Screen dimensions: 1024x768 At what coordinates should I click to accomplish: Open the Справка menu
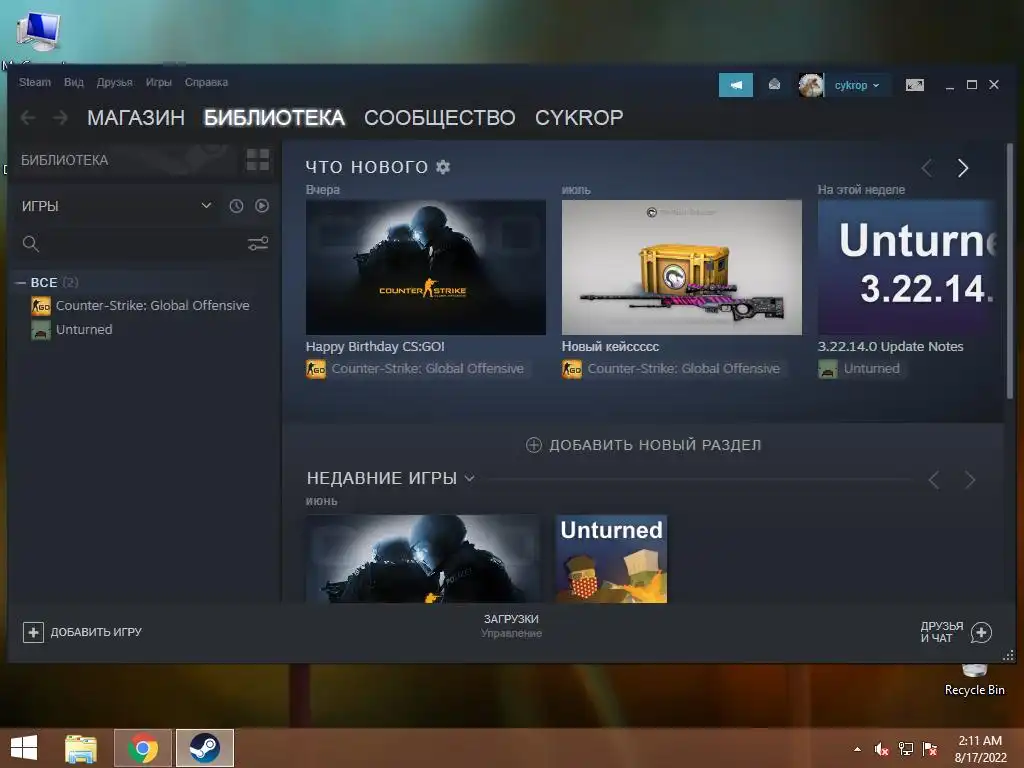(206, 82)
